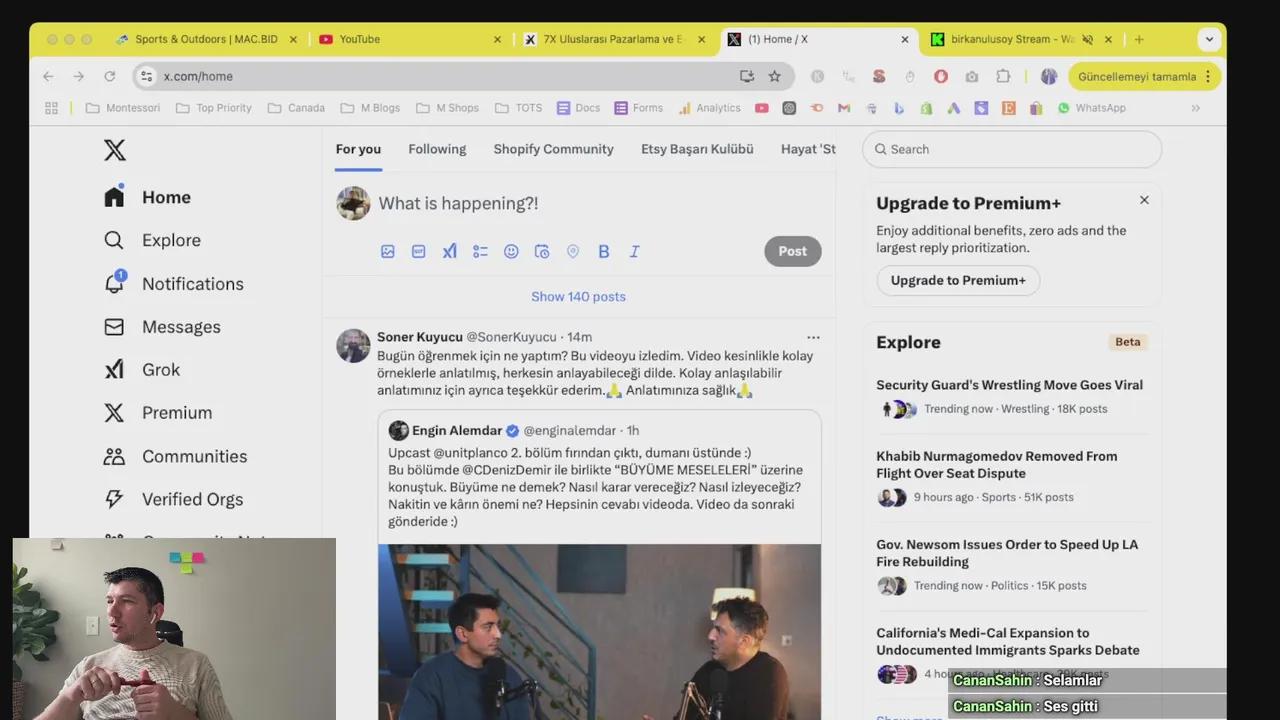Image resolution: width=1280 pixels, height=720 pixels.
Task: Go to X logo home icon
Action: click(x=115, y=150)
